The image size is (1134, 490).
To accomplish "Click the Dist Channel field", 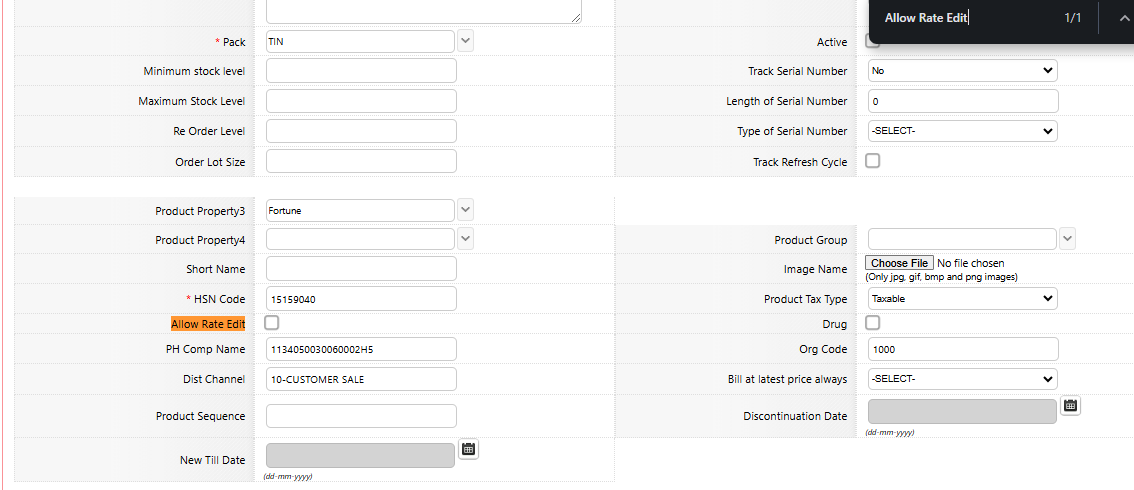I will click(362, 379).
